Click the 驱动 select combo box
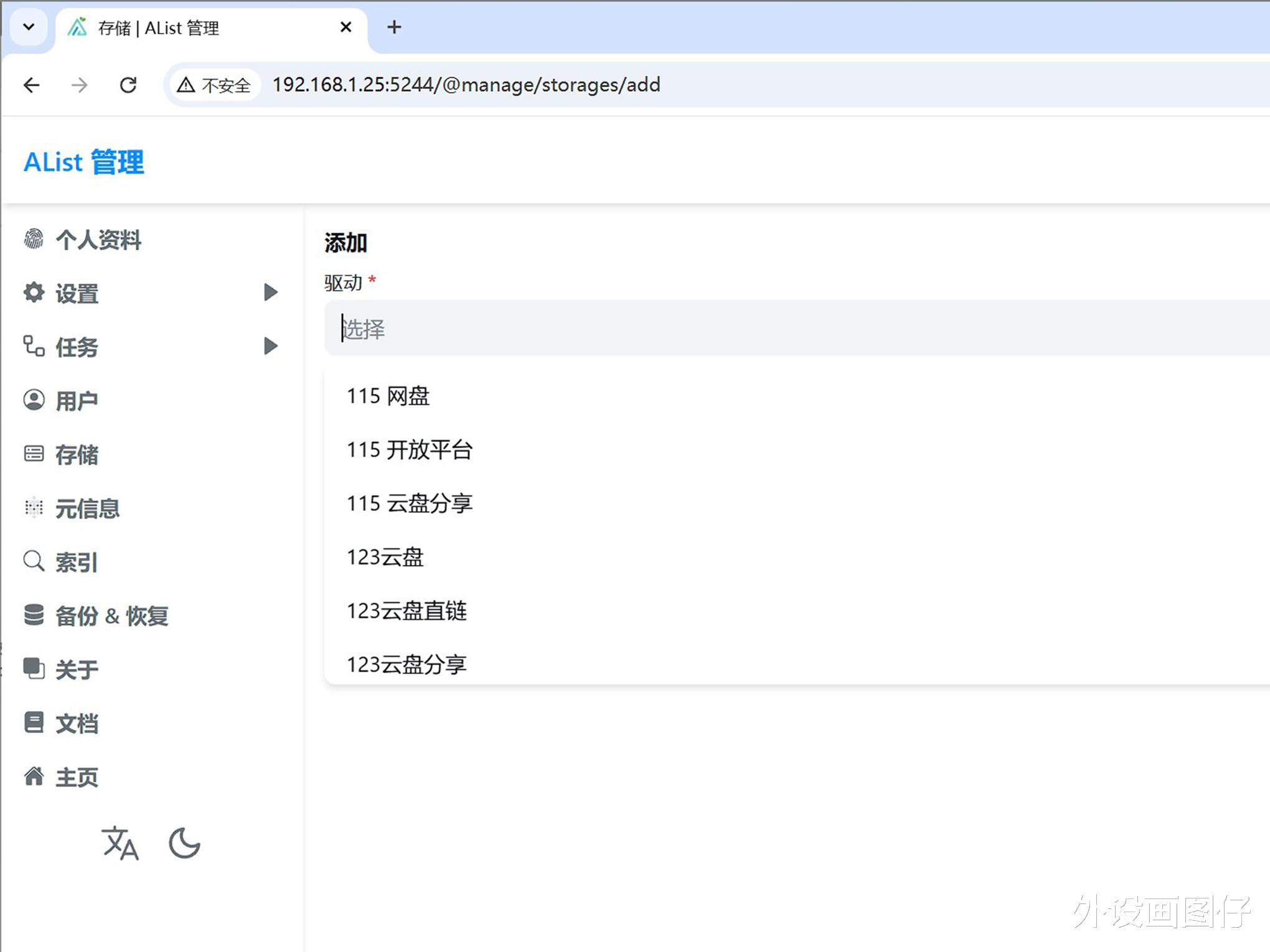Screen dimensions: 1270x952 pos(796,329)
